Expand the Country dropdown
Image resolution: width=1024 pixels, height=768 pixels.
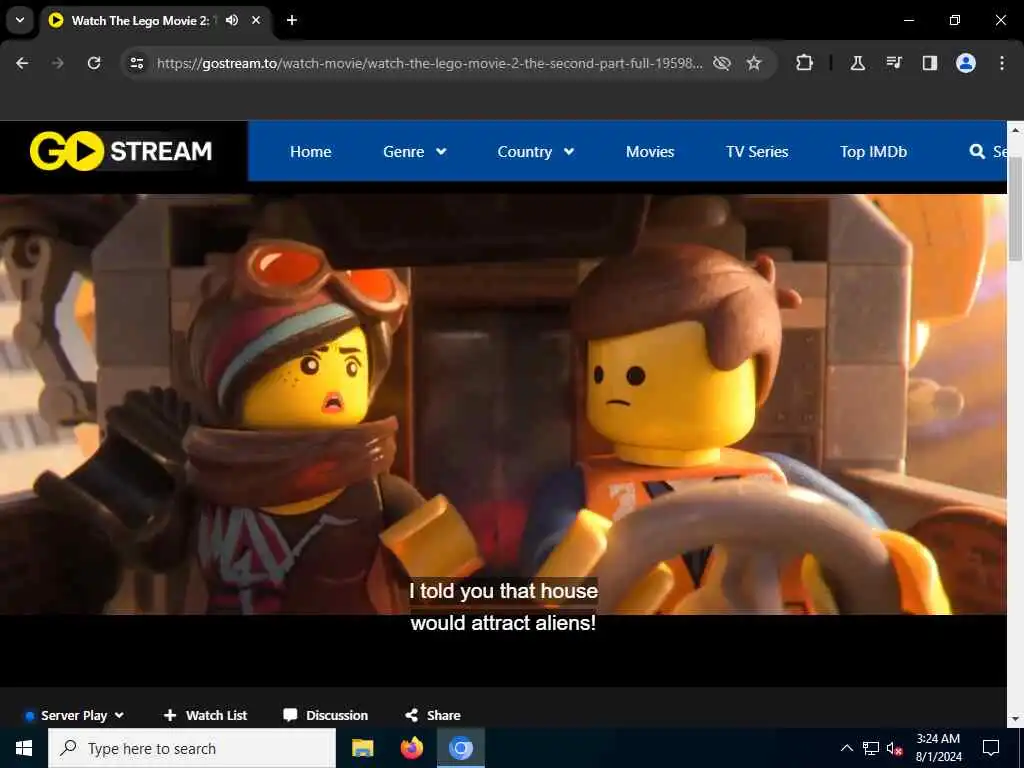pyautogui.click(x=536, y=152)
